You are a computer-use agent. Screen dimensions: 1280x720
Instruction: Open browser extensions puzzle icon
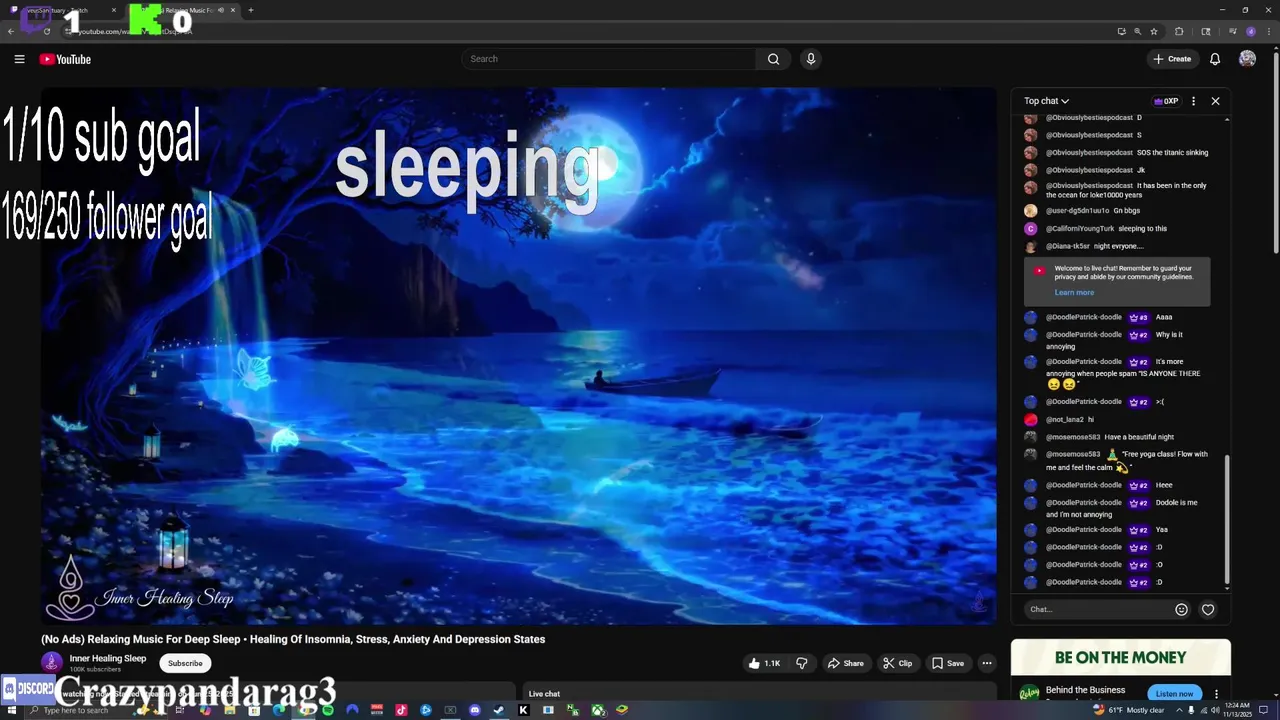coord(1179,31)
